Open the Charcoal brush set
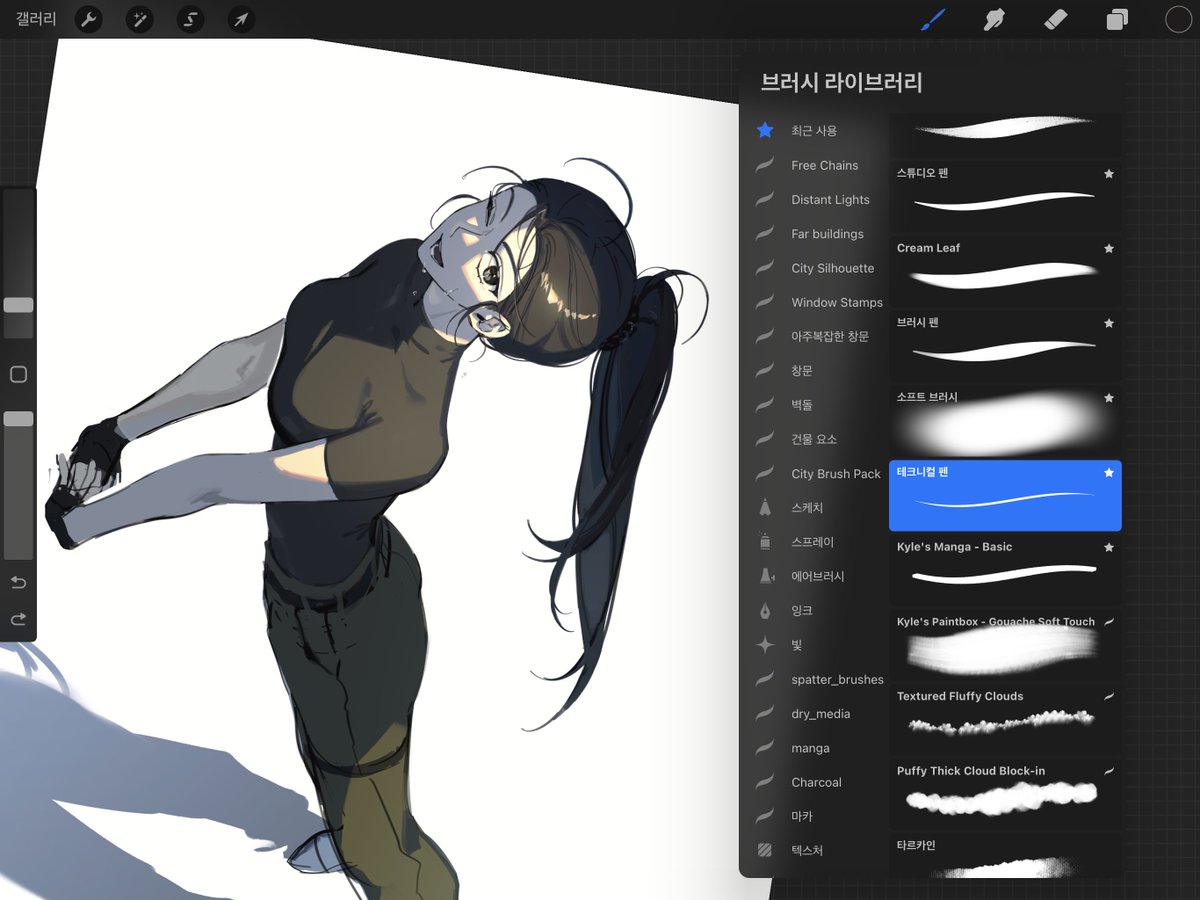This screenshot has width=1200, height=900. coord(814,782)
